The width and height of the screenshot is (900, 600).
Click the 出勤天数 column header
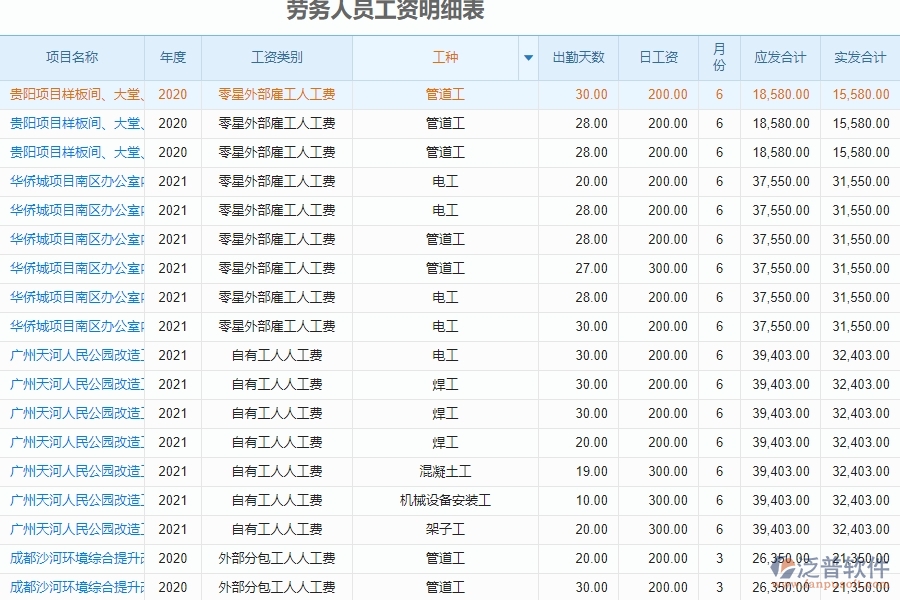(x=580, y=58)
